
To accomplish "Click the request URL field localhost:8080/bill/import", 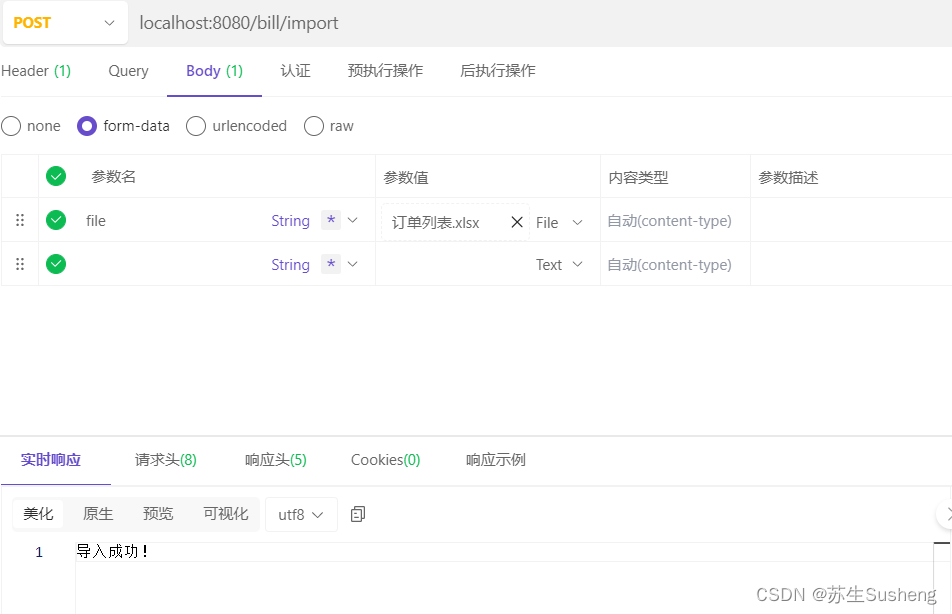I will point(239,23).
